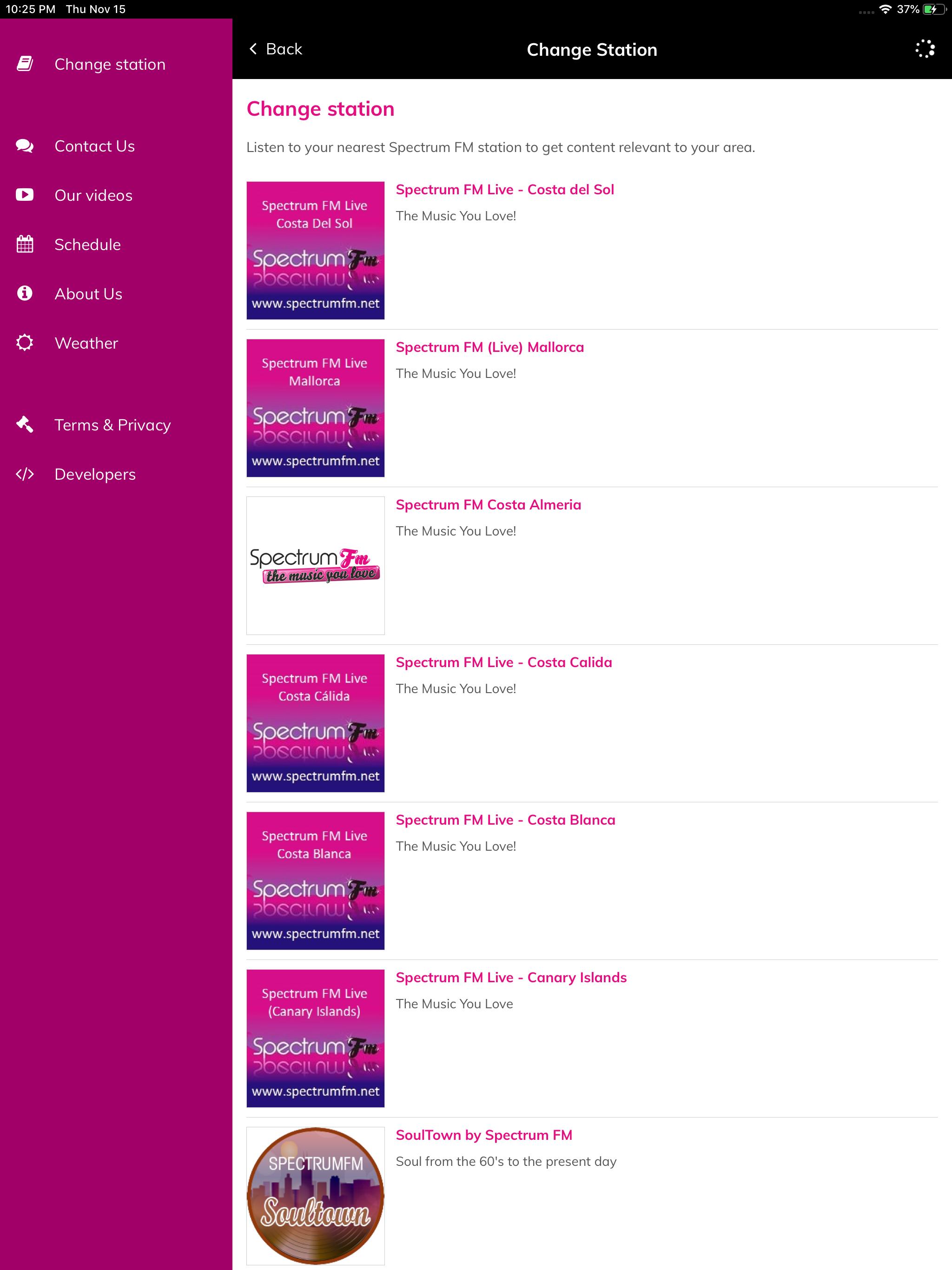The width and height of the screenshot is (952, 1270).
Task: Click the About Us info icon
Action: [x=25, y=293]
